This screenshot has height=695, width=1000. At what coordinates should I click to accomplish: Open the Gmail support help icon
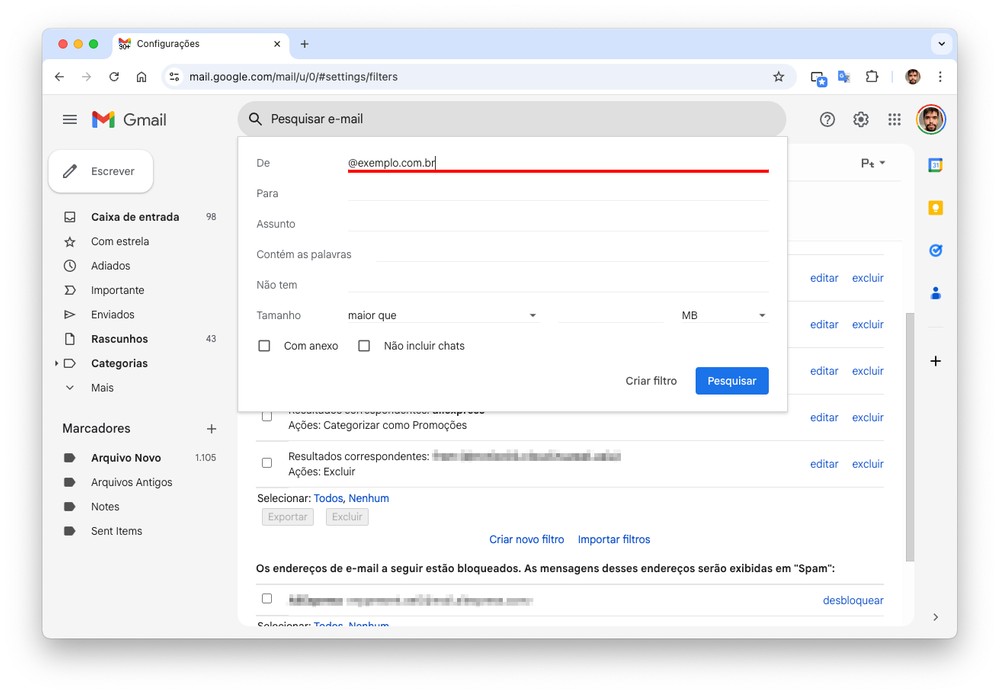click(x=827, y=119)
